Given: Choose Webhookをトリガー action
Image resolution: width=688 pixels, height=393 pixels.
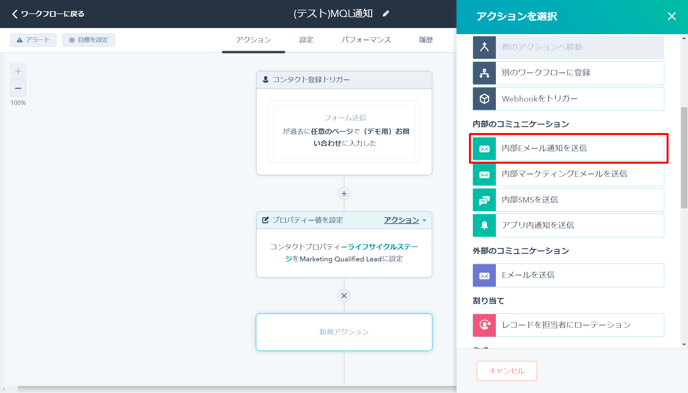Looking at the screenshot, I should [568, 99].
